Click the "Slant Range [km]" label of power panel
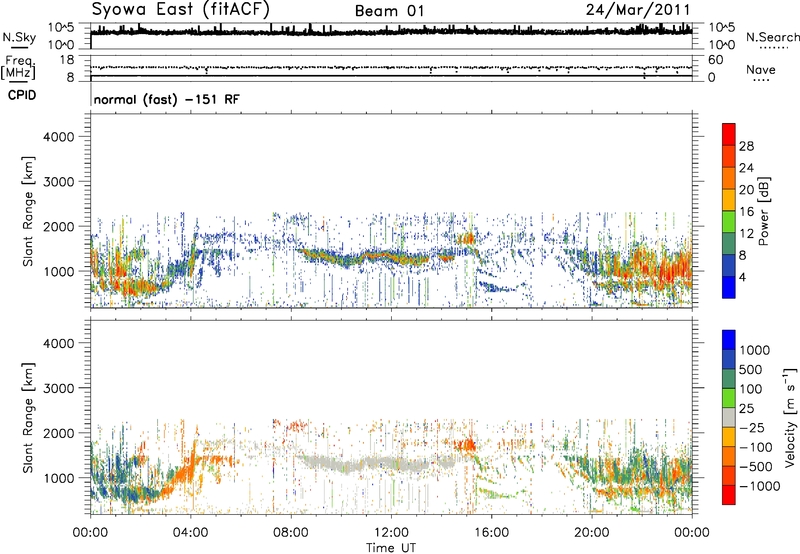 coord(28,211)
